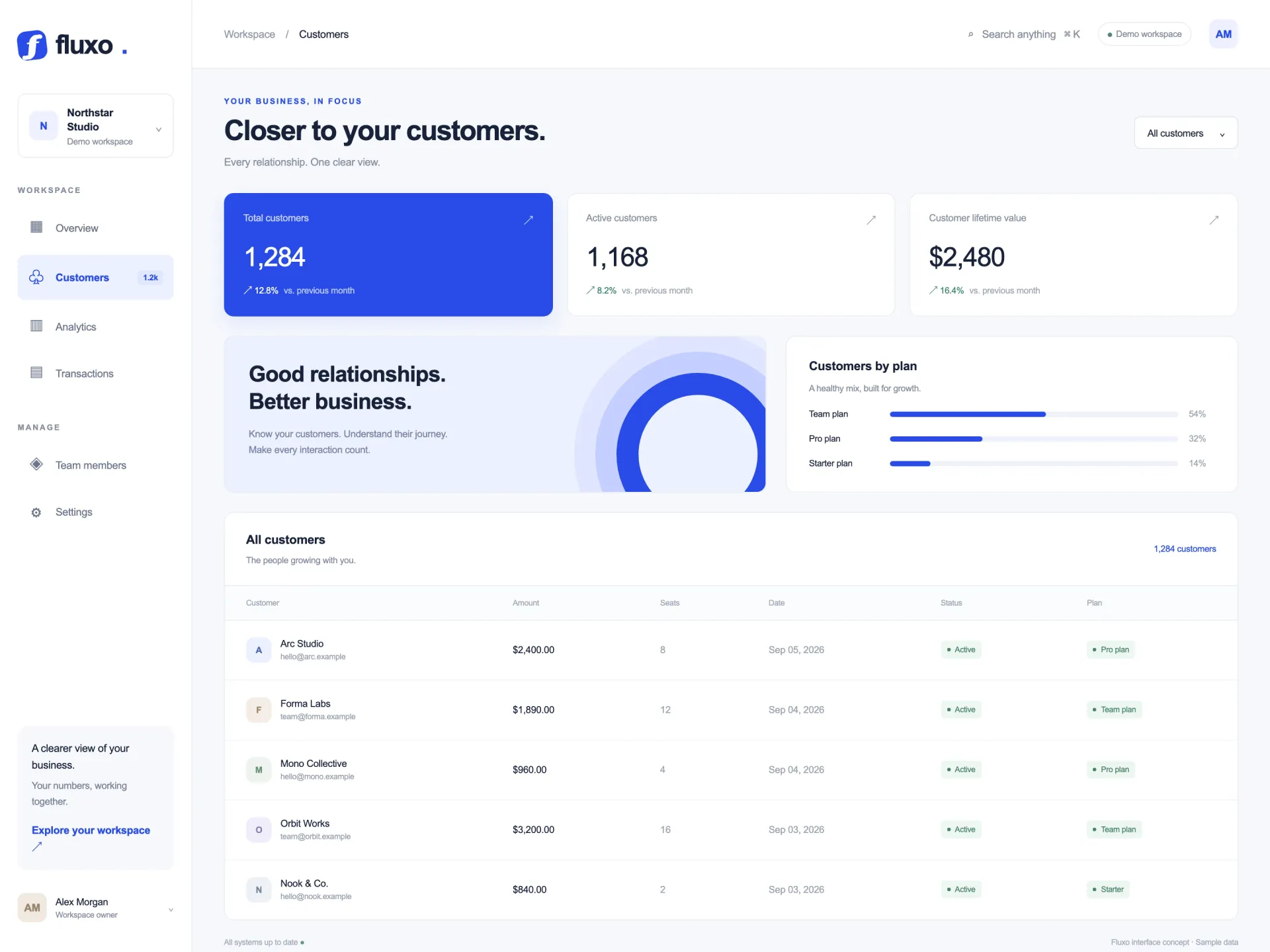Click the Workspace breadcrumb link

coord(249,34)
